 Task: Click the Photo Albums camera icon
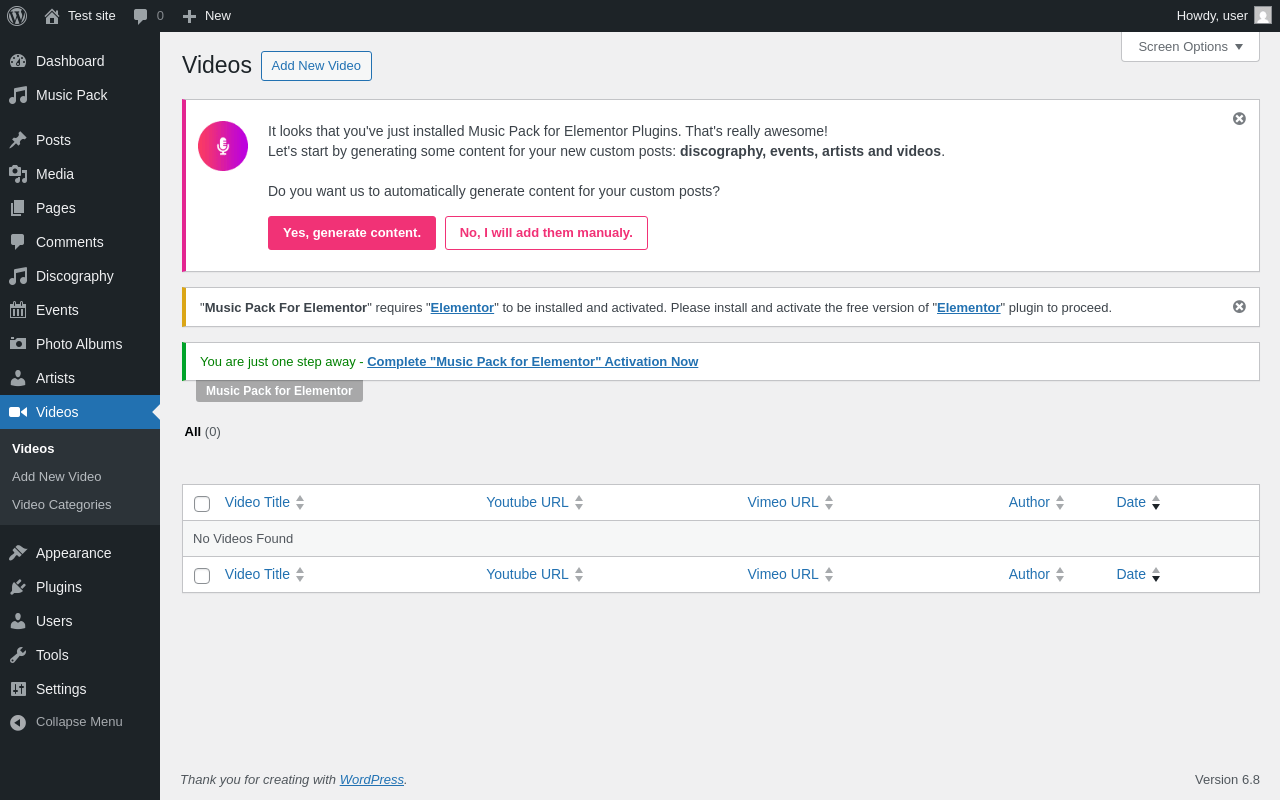(x=18, y=344)
